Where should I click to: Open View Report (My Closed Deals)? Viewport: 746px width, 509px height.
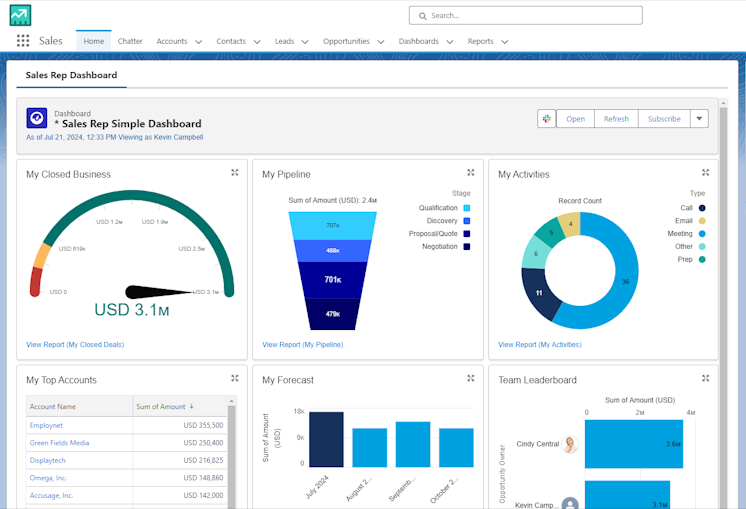[x=75, y=344]
